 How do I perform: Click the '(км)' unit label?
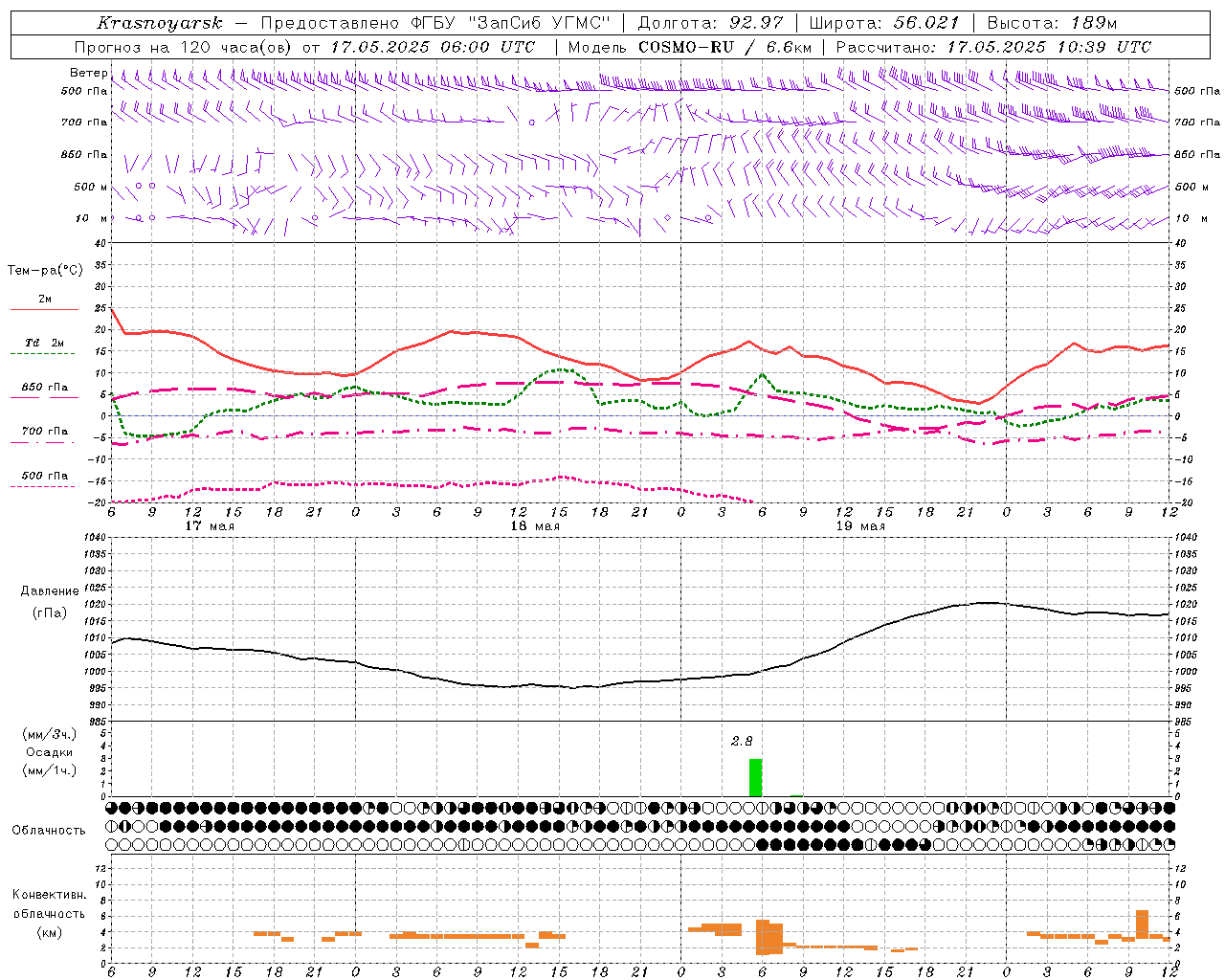[49, 932]
